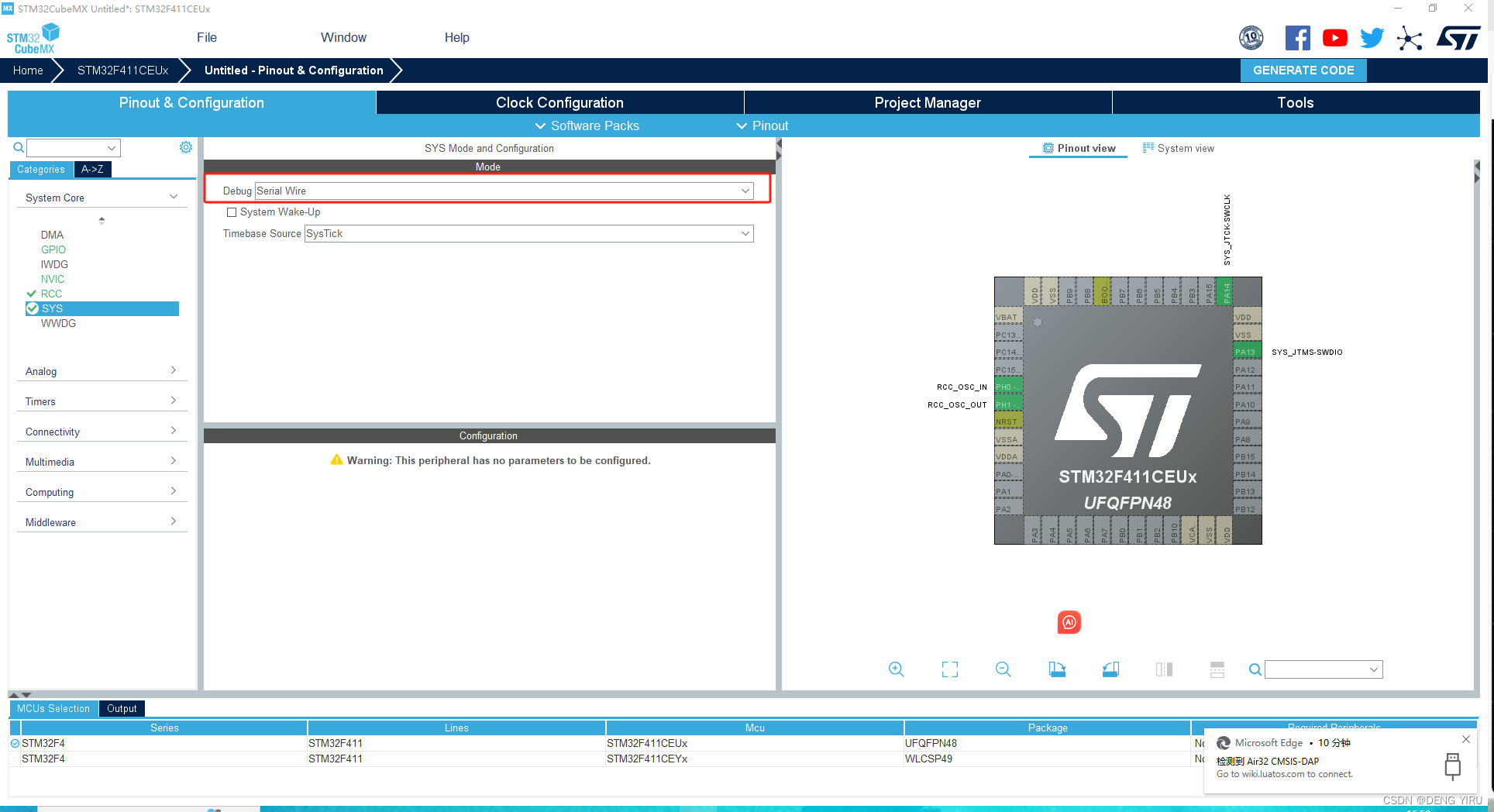Click the GENERATE CODE button

(x=1303, y=70)
